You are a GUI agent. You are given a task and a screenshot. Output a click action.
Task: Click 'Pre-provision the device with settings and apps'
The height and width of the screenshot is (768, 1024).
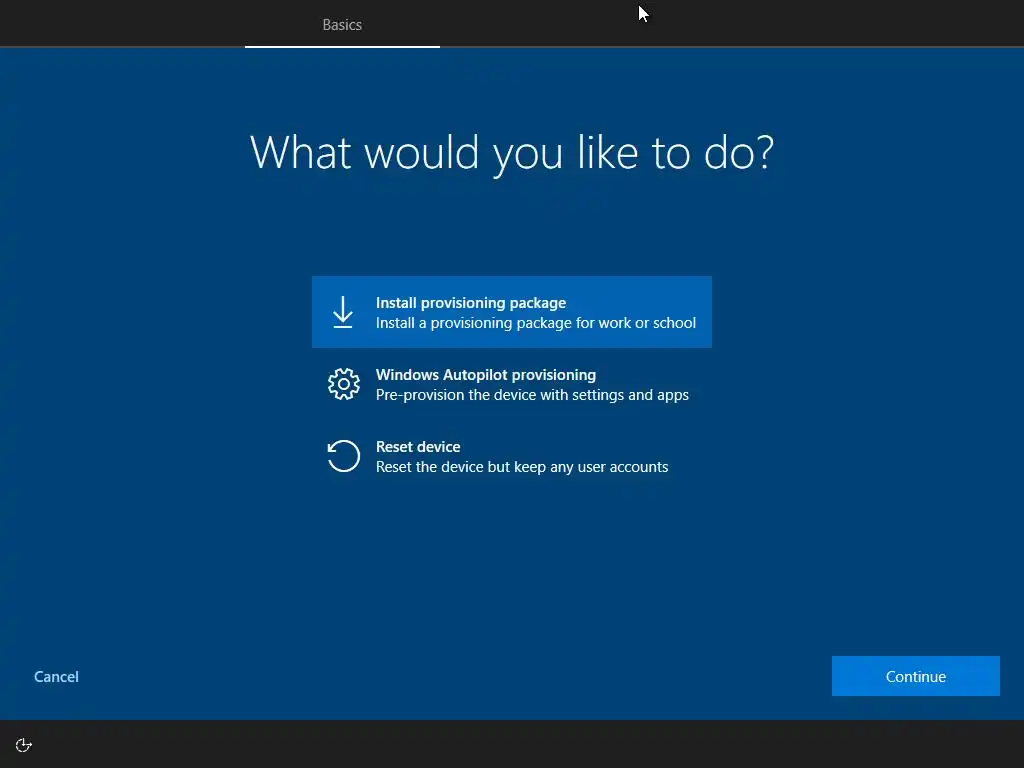(532, 394)
